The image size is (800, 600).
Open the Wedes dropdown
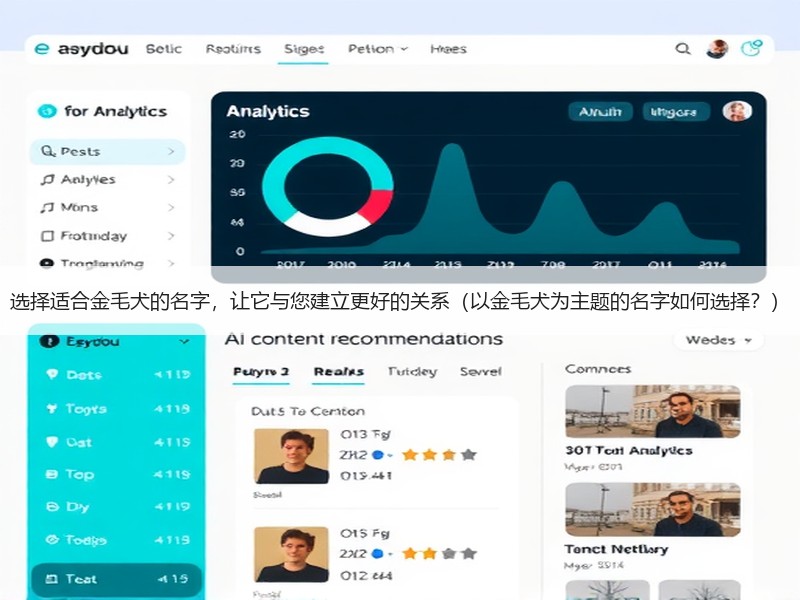[718, 340]
